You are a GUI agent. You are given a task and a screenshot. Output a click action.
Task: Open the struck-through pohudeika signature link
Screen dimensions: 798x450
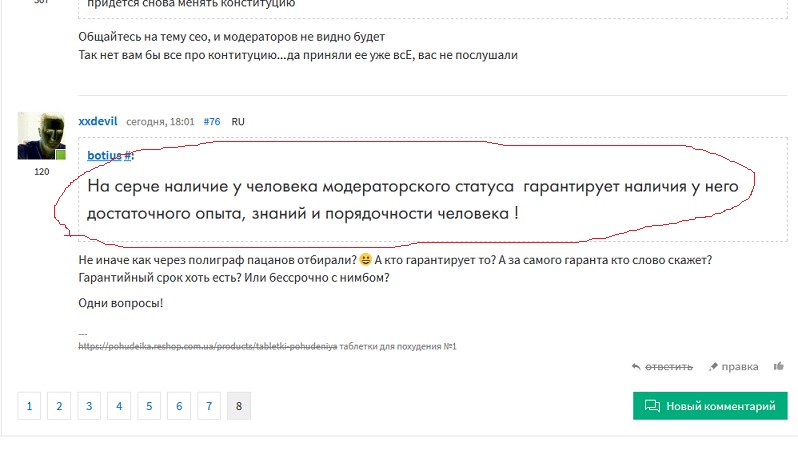(x=208, y=346)
